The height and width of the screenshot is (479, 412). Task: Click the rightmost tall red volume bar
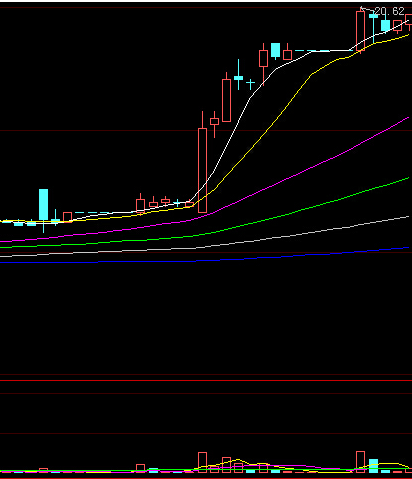coord(360,462)
